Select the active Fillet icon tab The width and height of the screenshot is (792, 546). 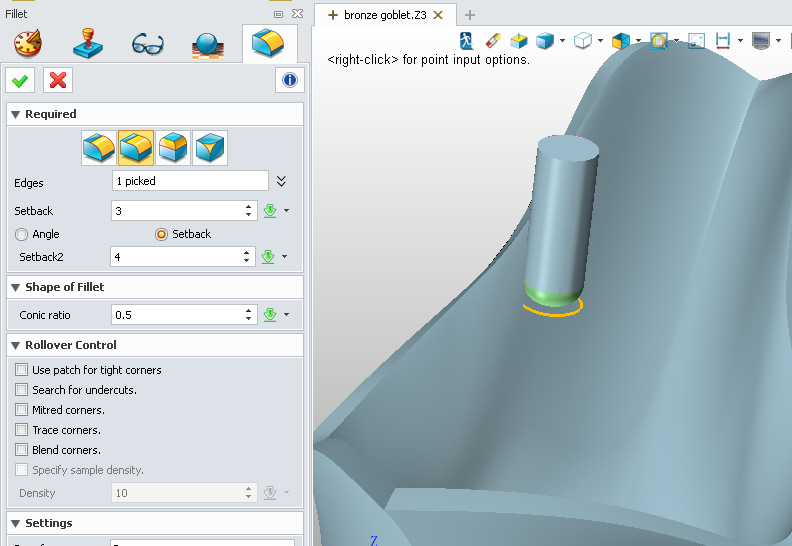(x=268, y=42)
